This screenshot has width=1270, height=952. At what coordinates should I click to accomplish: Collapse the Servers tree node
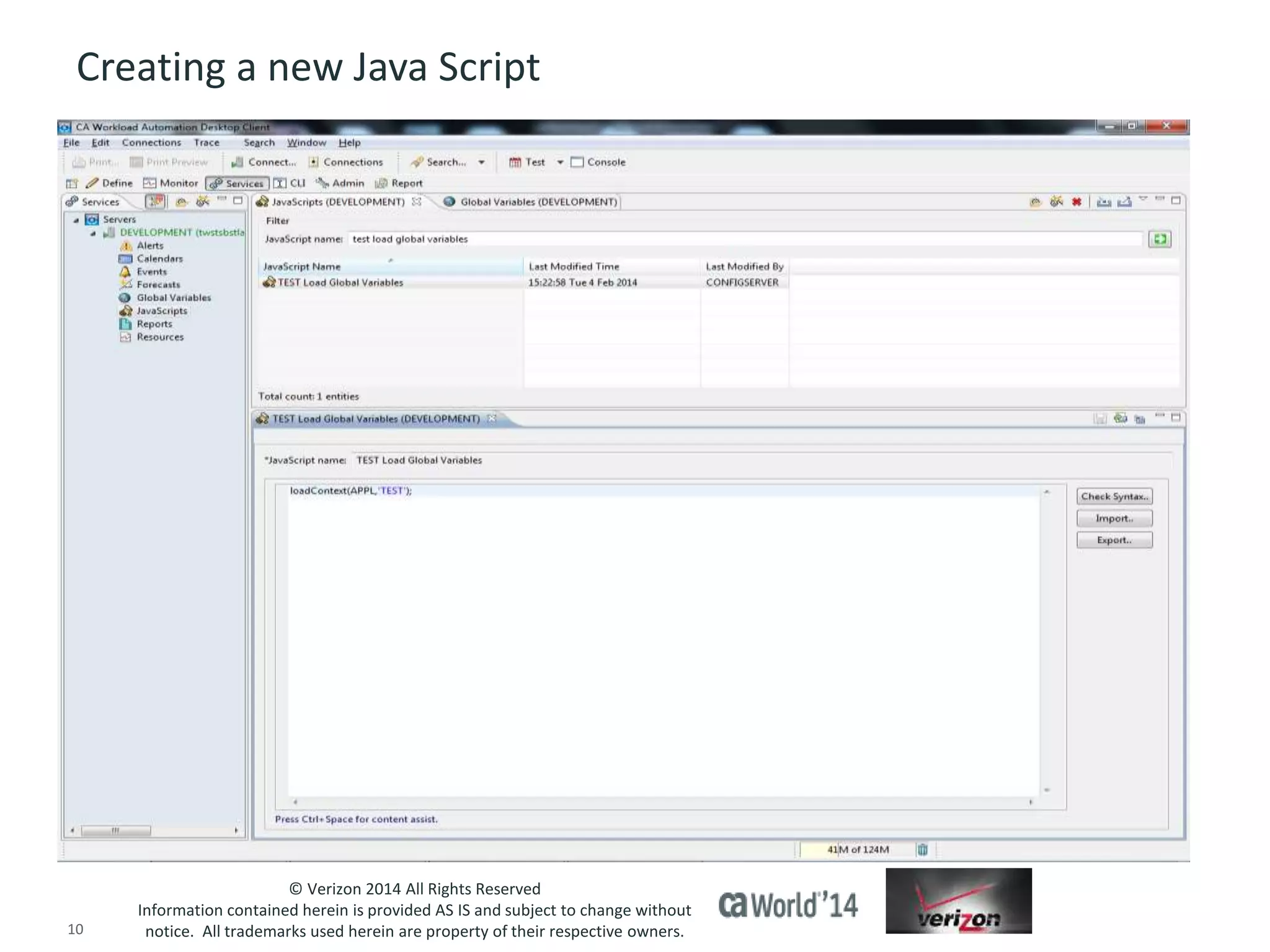(76, 220)
